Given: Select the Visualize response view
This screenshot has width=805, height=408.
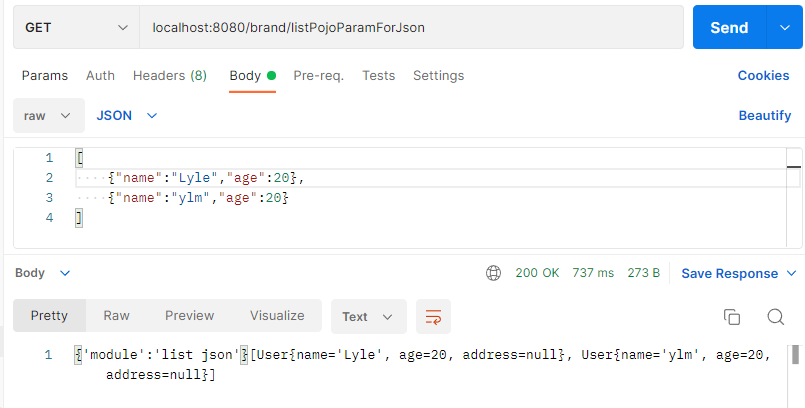Looking at the screenshot, I should [x=277, y=316].
